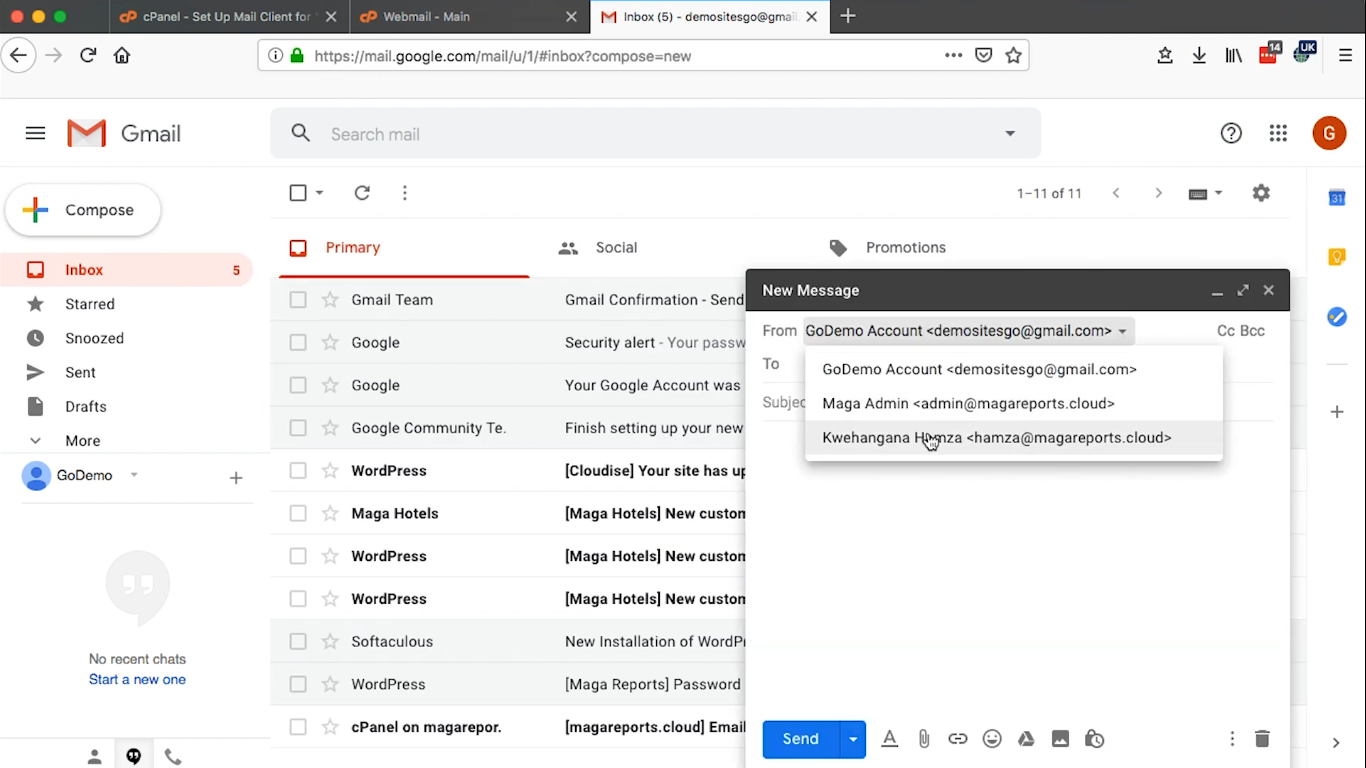Open the Gmail main menu hamburger
This screenshot has width=1366, height=768.
(x=35, y=133)
